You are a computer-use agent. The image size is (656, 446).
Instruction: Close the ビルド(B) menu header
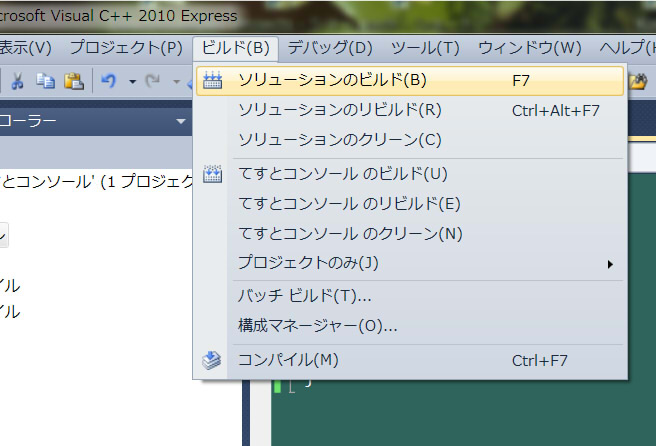click(x=236, y=48)
